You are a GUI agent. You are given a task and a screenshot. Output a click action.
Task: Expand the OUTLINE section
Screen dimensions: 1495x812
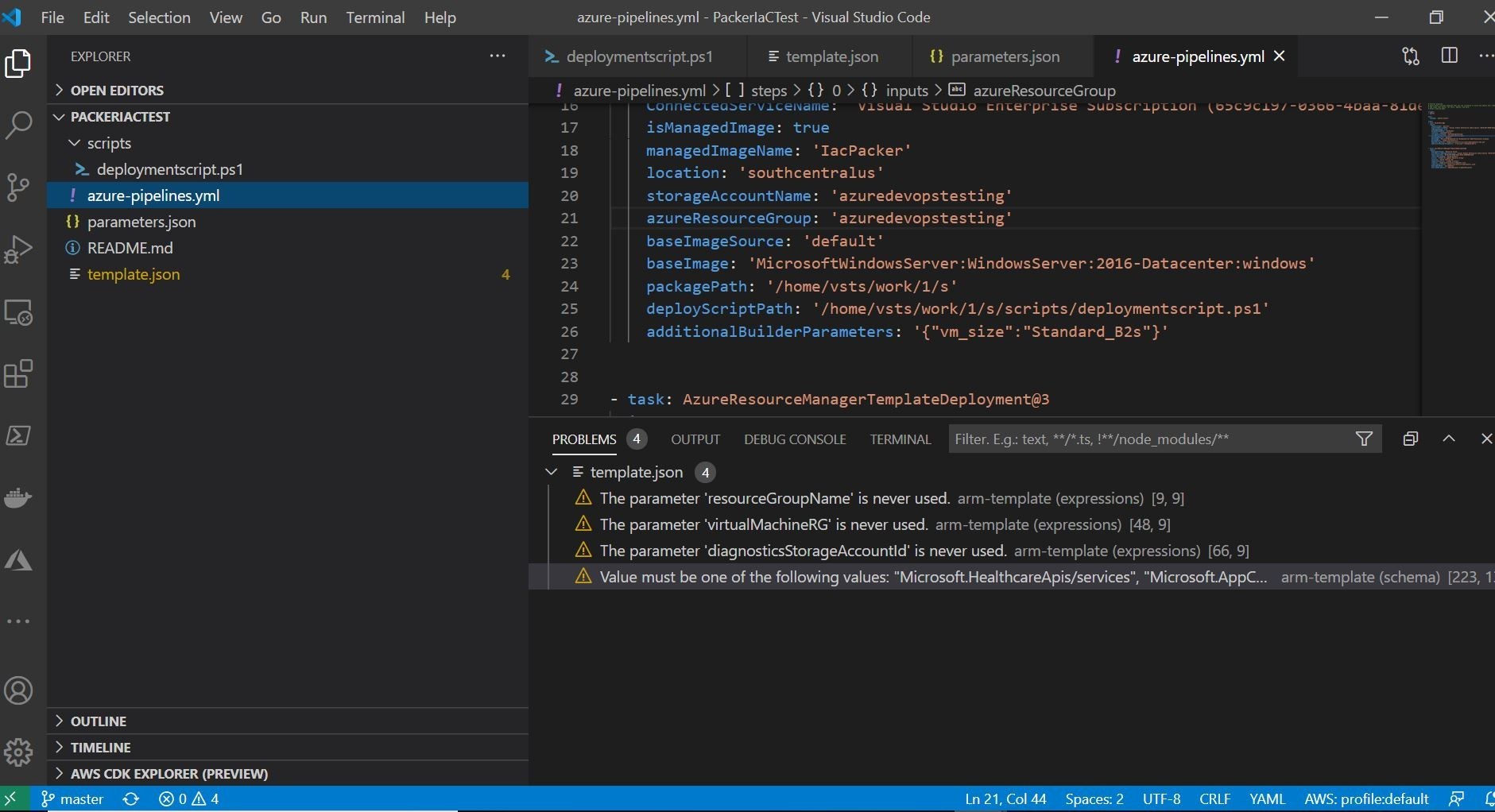pyautogui.click(x=98, y=721)
